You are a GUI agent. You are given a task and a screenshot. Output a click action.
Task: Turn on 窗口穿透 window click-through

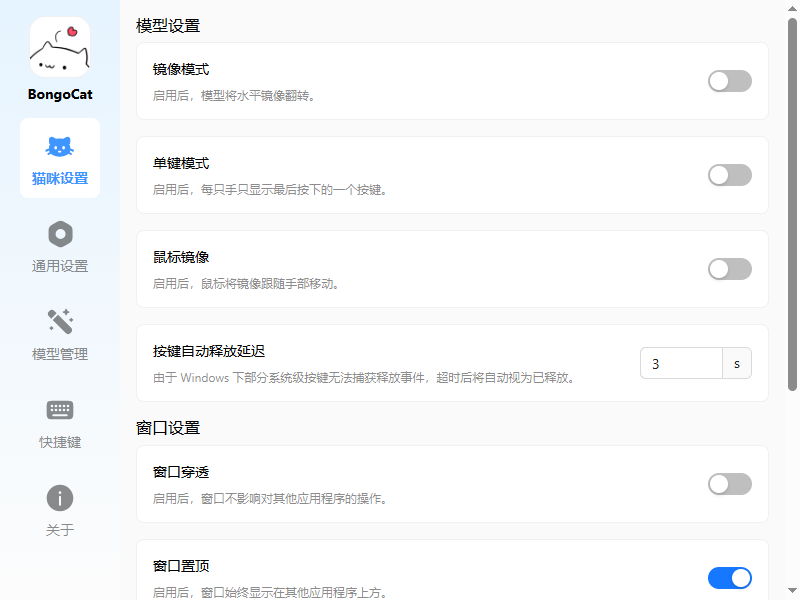pyautogui.click(x=730, y=484)
